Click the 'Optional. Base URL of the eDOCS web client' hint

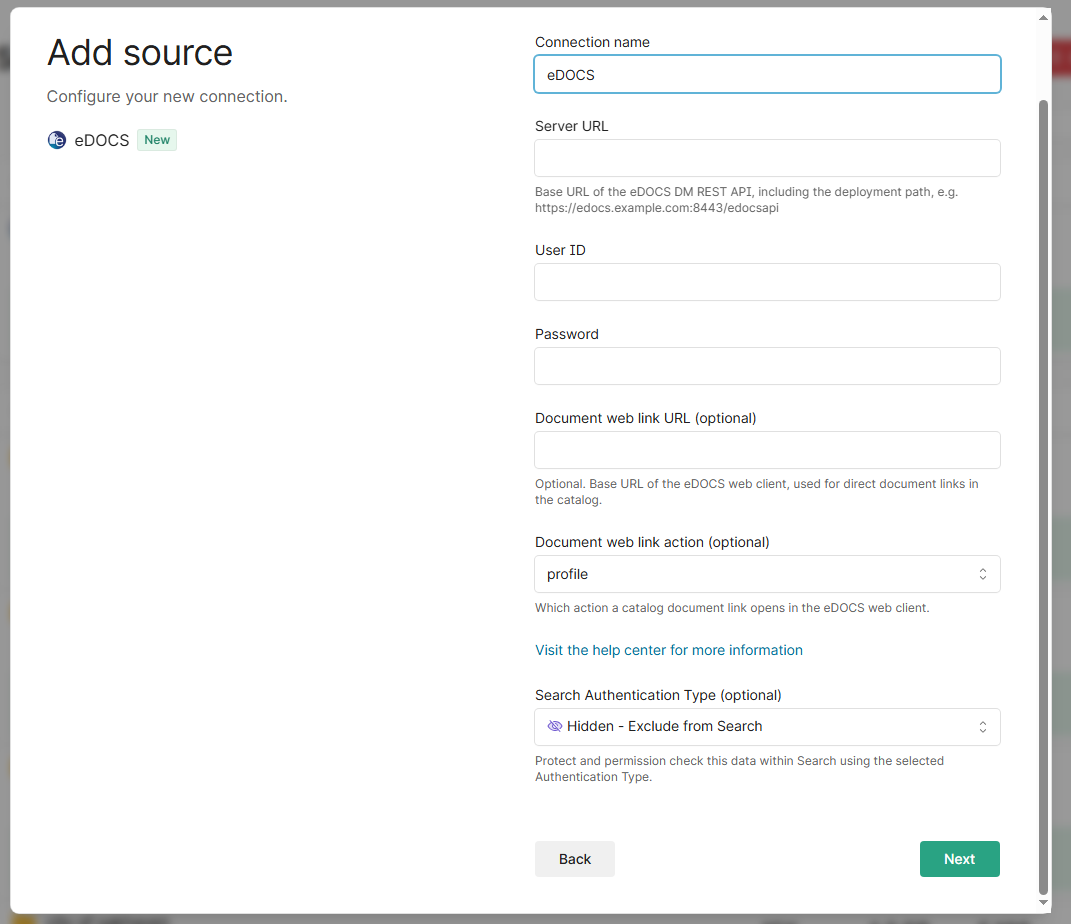tap(756, 492)
